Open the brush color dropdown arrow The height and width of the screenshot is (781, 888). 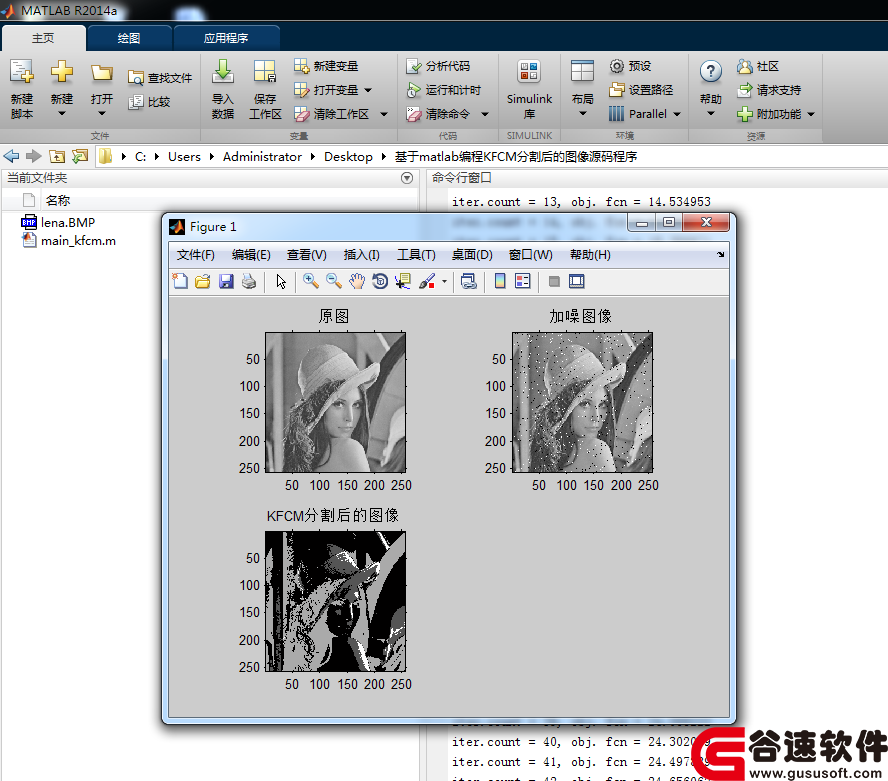(444, 281)
